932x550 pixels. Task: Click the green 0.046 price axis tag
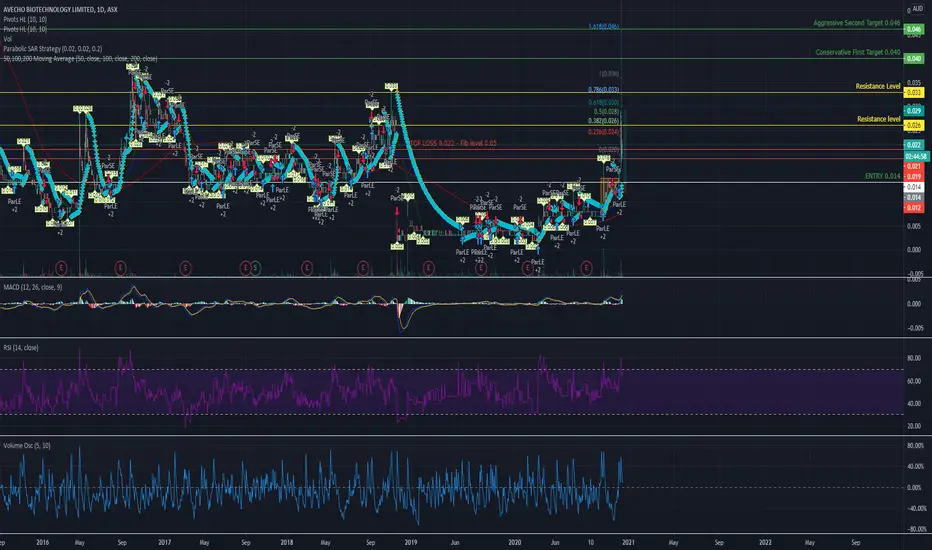tap(914, 29)
